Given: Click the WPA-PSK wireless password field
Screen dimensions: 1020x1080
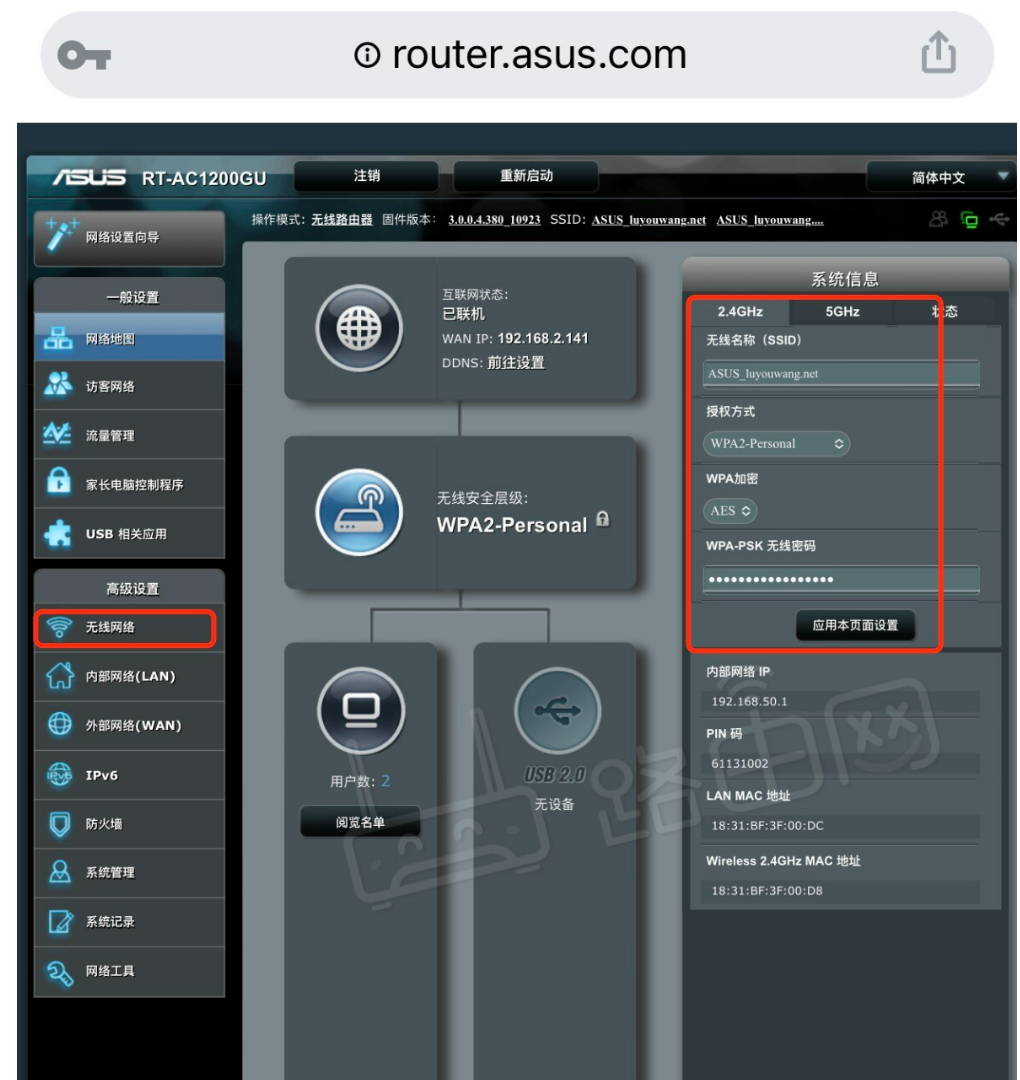Looking at the screenshot, I should 841,579.
